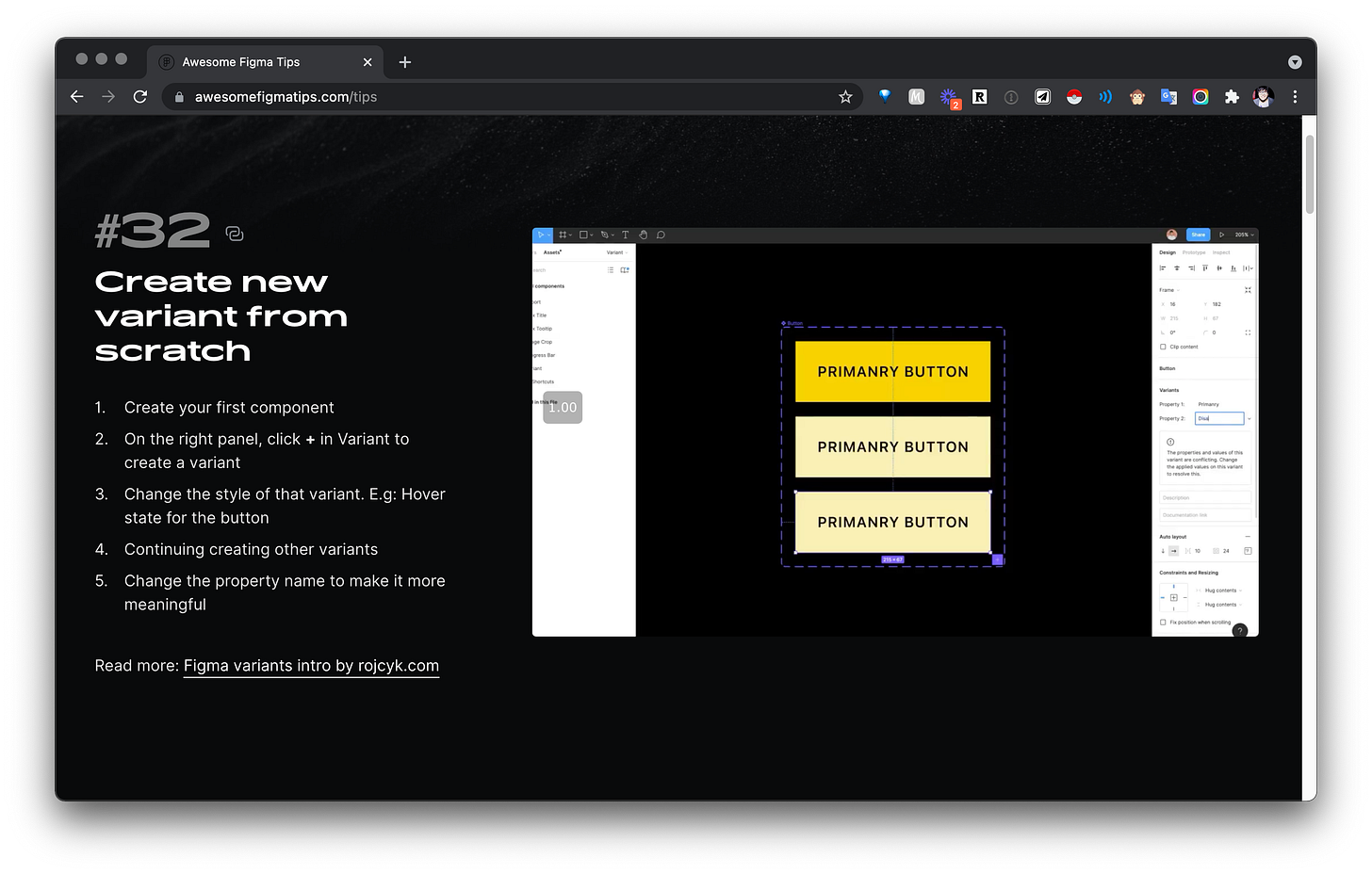
Task: Switch to the Inspect tab
Action: (1221, 252)
